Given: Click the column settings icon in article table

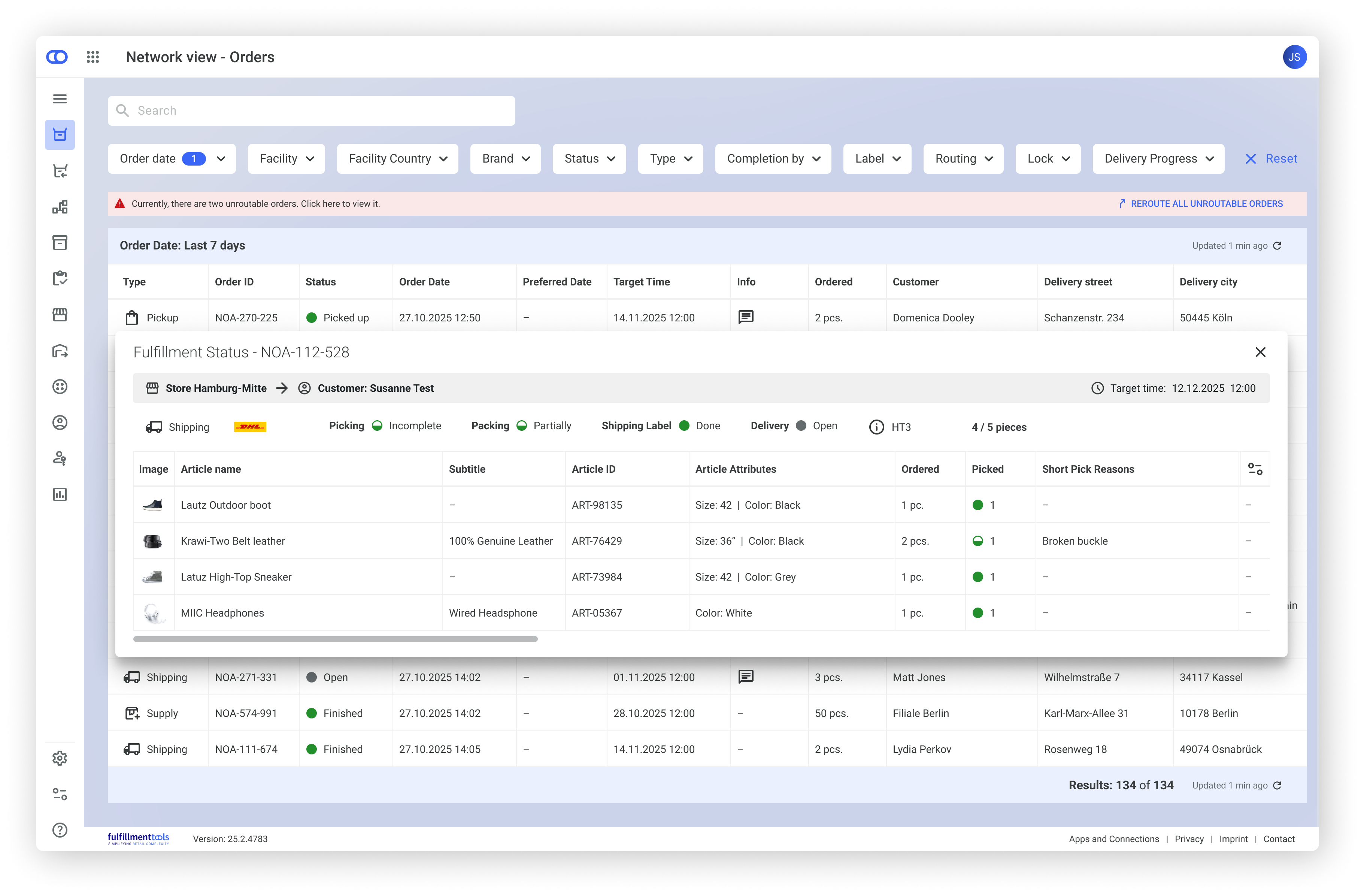Looking at the screenshot, I should (1255, 469).
